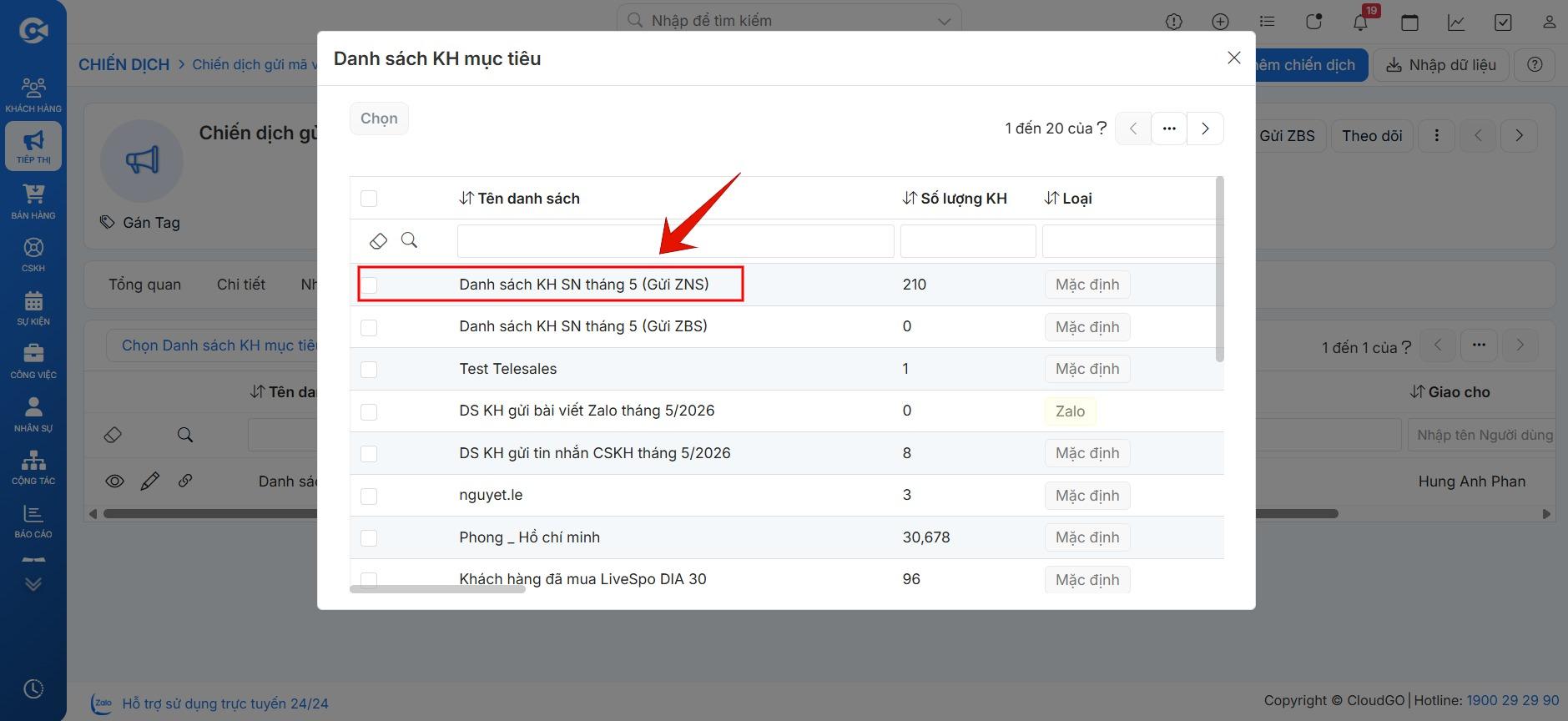Open the CSKH support module
Screen dimensions: 1568x721
33,255
